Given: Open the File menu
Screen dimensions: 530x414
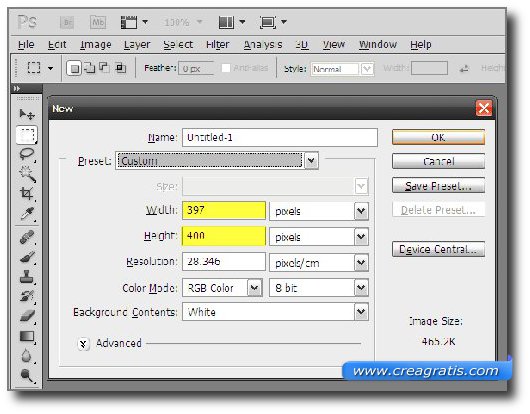Looking at the screenshot, I should tap(26, 45).
